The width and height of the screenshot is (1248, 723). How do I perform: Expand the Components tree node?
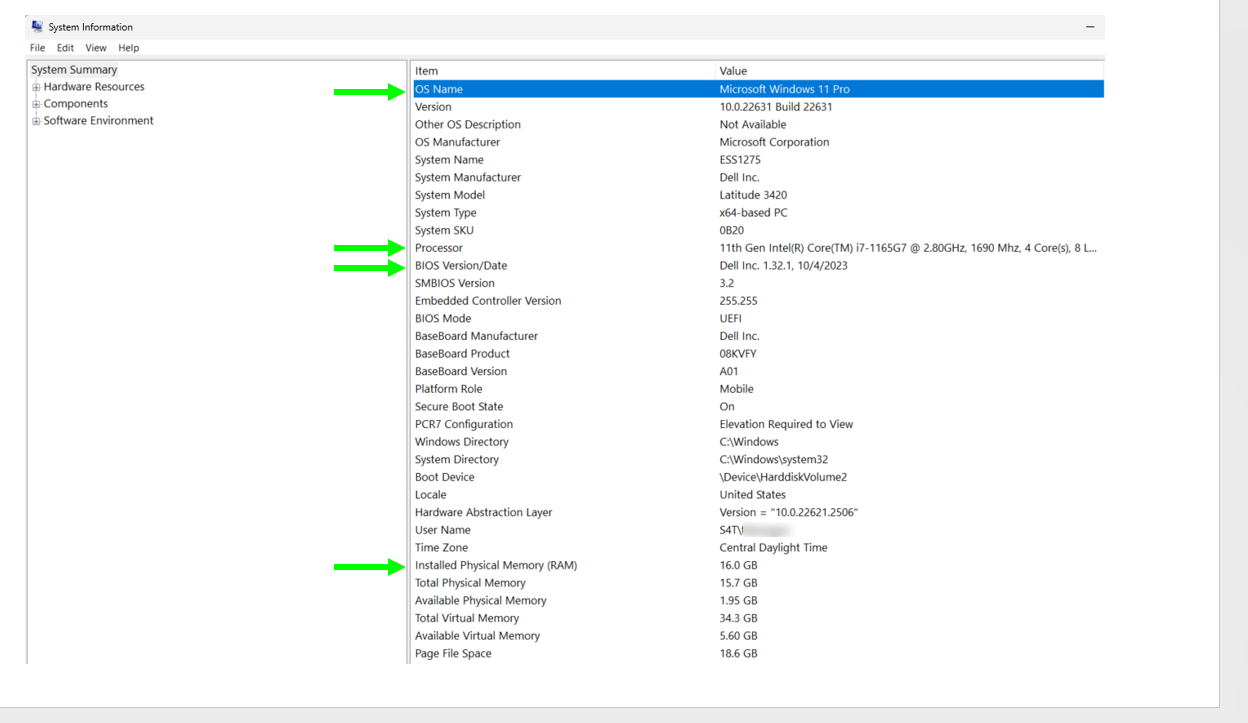point(36,105)
